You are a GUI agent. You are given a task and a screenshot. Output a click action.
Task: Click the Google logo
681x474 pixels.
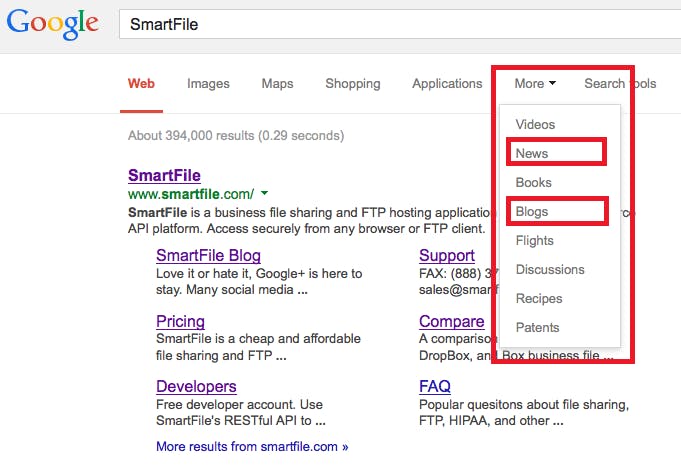(x=53, y=24)
